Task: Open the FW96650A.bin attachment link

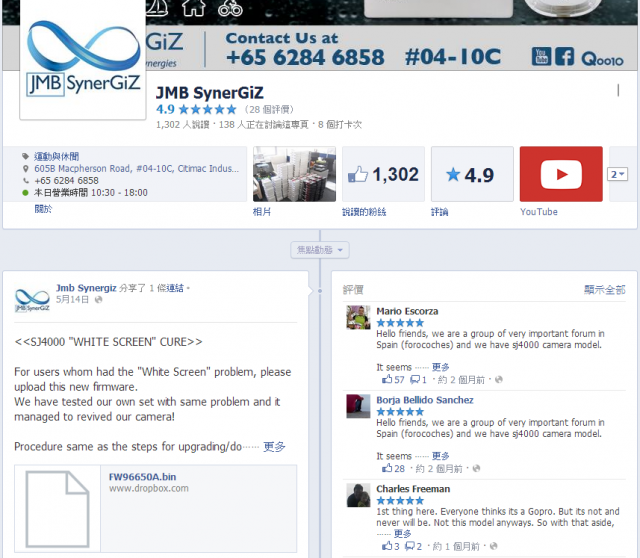Action: click(x=142, y=477)
